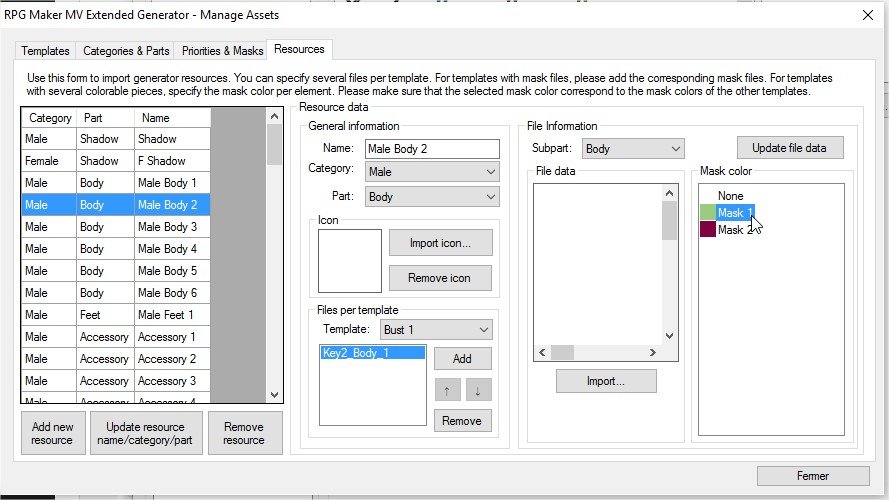Select the F Shadow resource row

116,161
